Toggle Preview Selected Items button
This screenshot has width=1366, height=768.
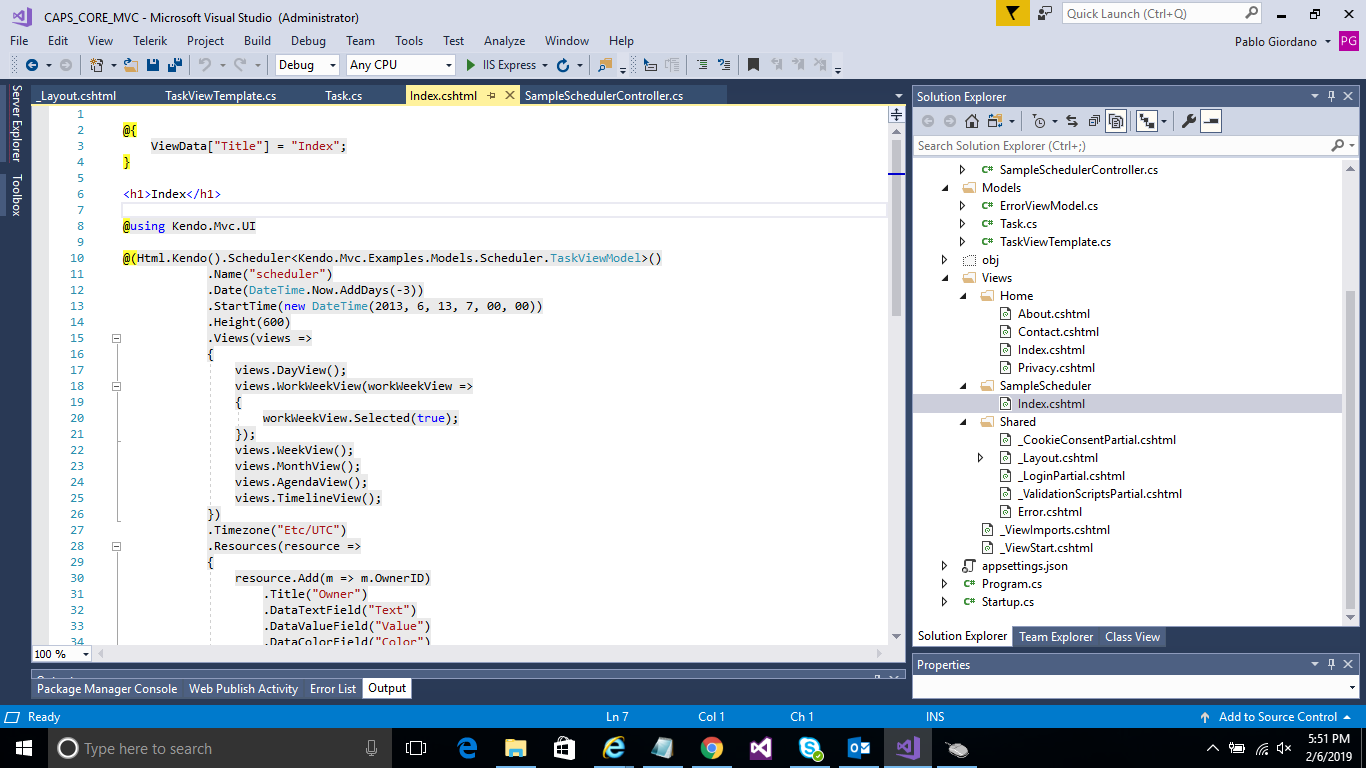[x=1211, y=121]
